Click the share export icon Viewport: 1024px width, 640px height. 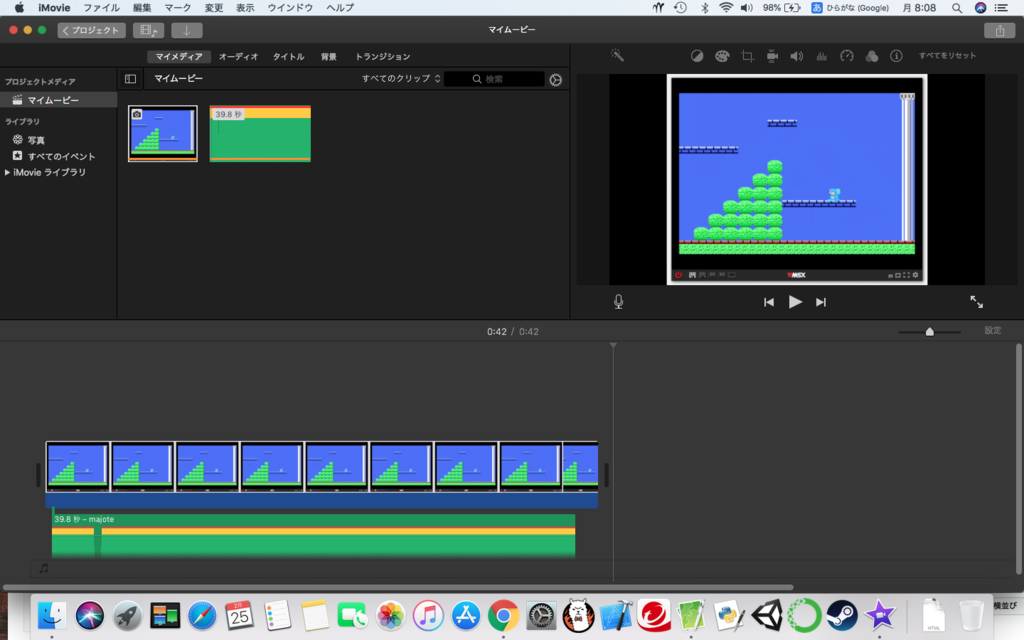(999, 31)
